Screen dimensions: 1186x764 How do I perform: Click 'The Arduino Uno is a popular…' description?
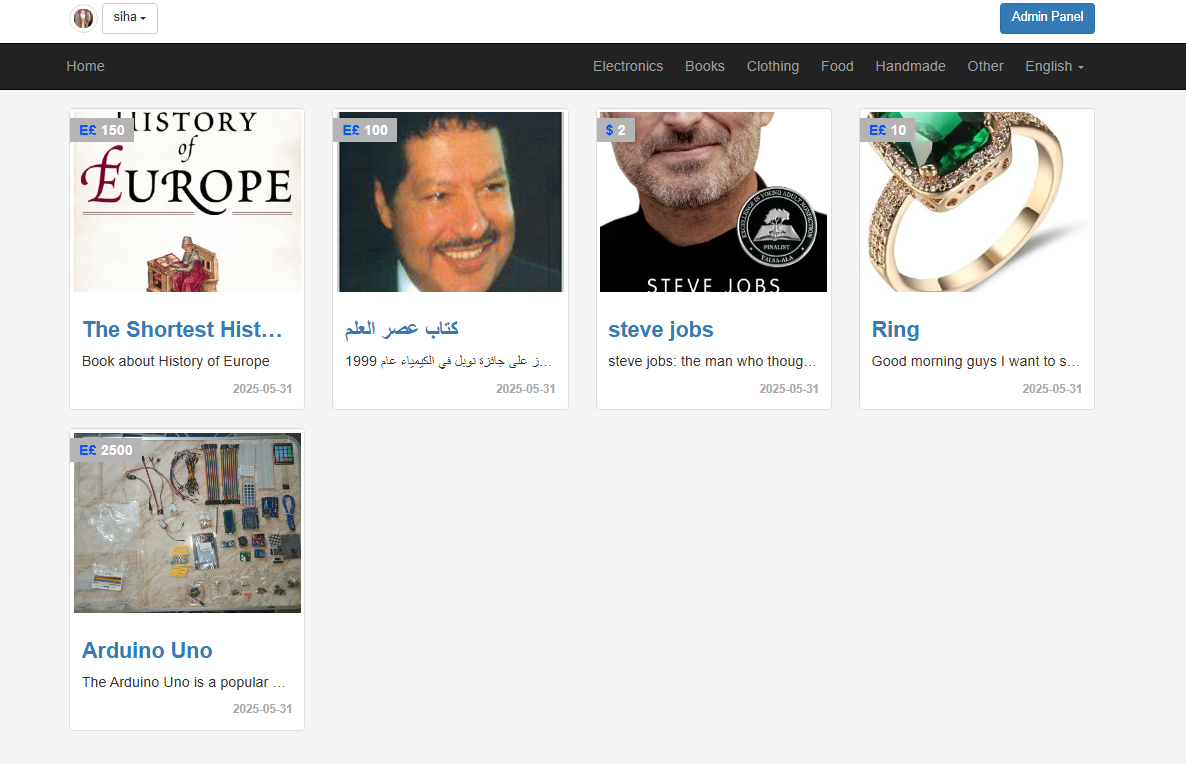point(184,682)
